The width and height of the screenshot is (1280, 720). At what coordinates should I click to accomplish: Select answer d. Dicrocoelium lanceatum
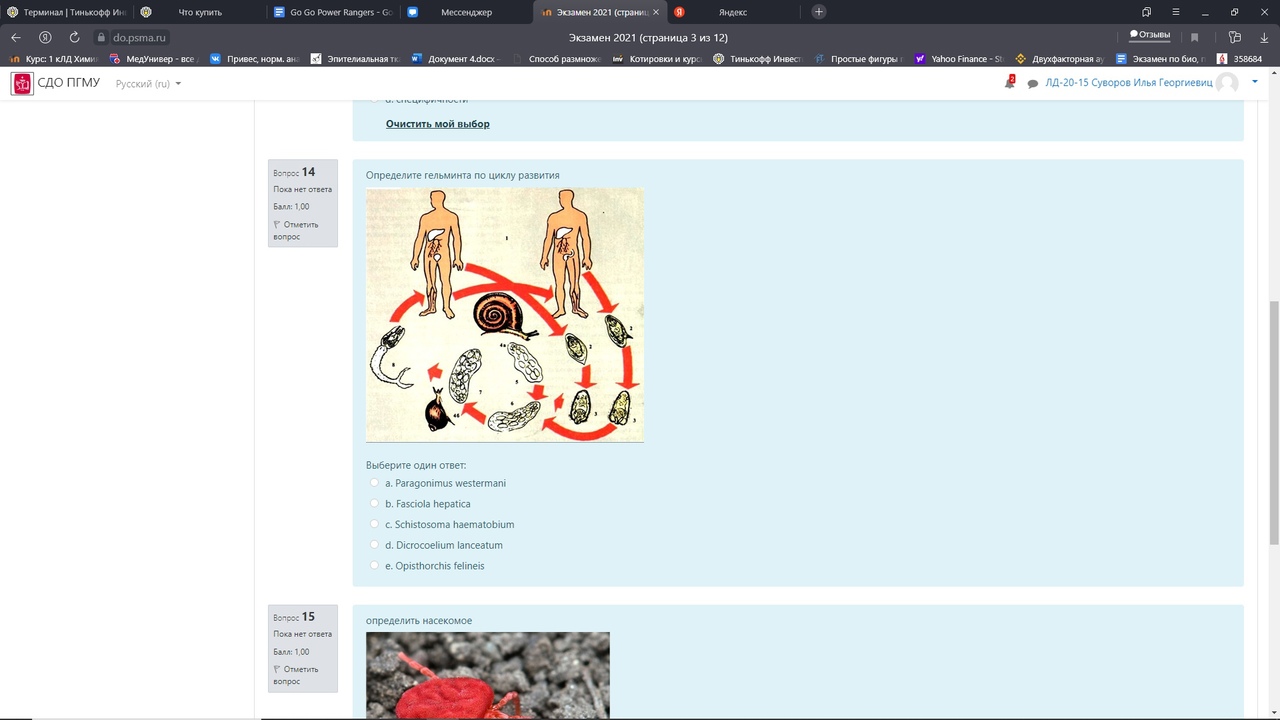click(x=375, y=545)
